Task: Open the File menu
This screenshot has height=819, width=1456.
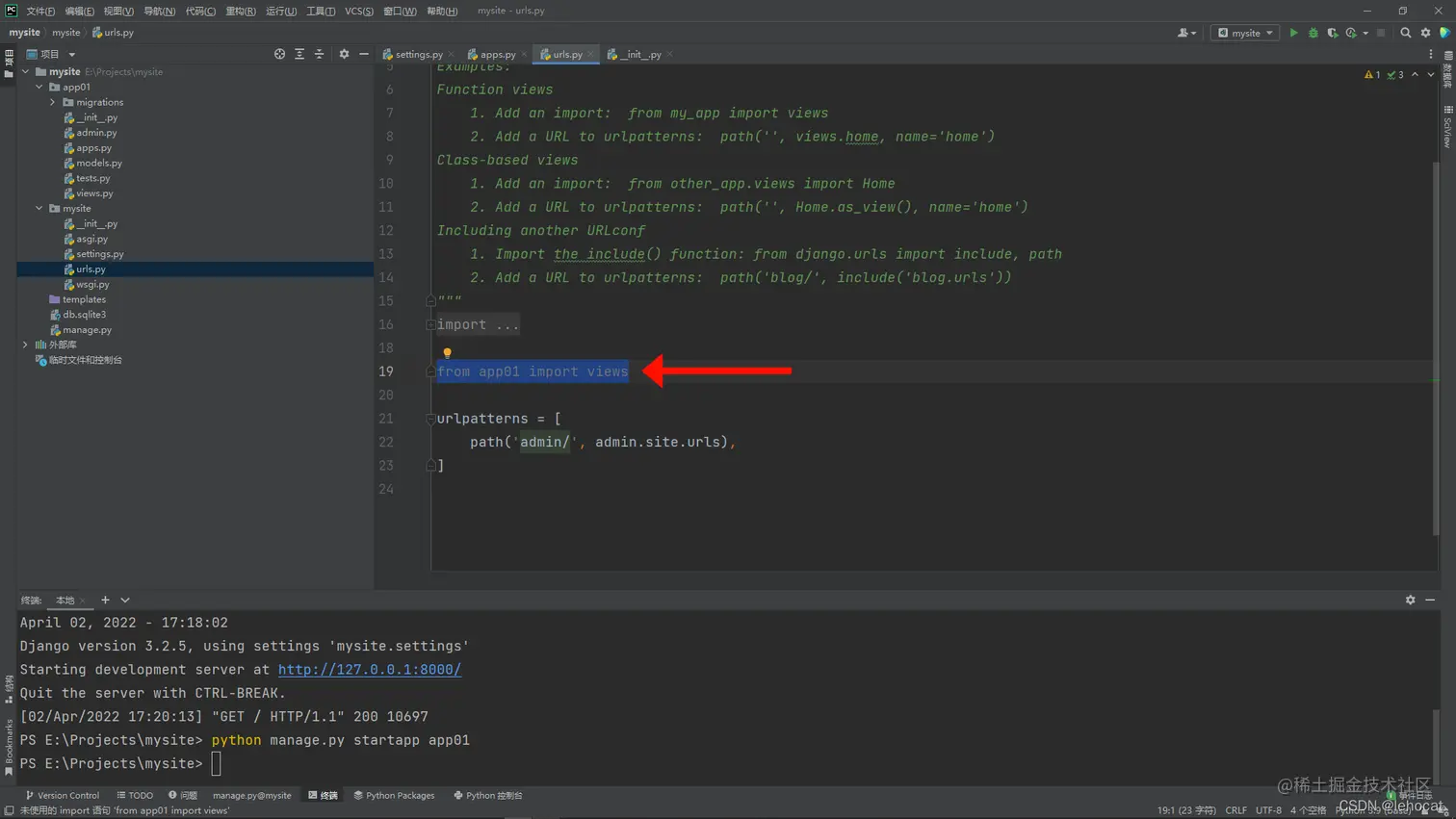Action: tap(40, 11)
